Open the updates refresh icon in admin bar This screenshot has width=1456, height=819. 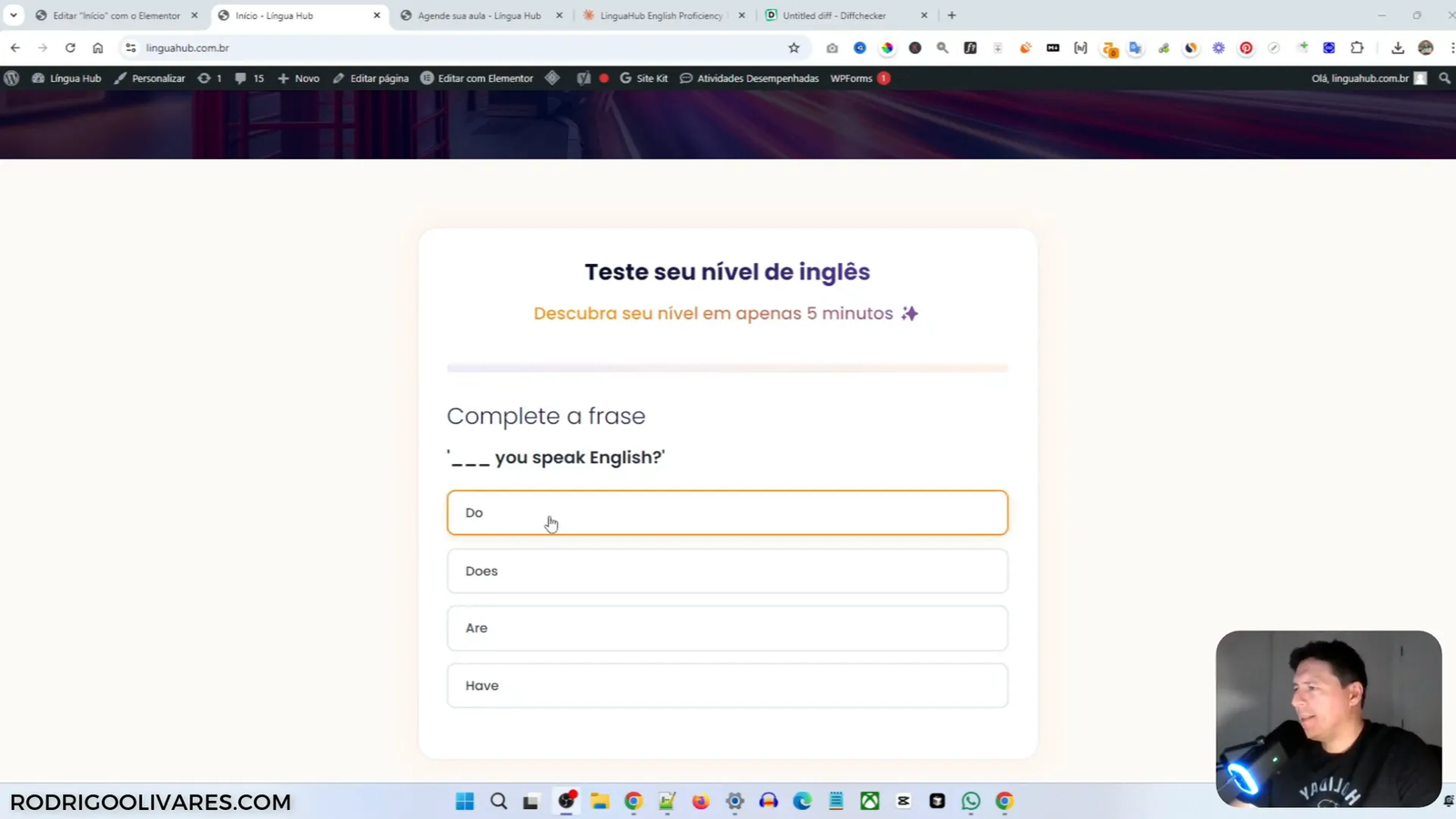[x=206, y=78]
